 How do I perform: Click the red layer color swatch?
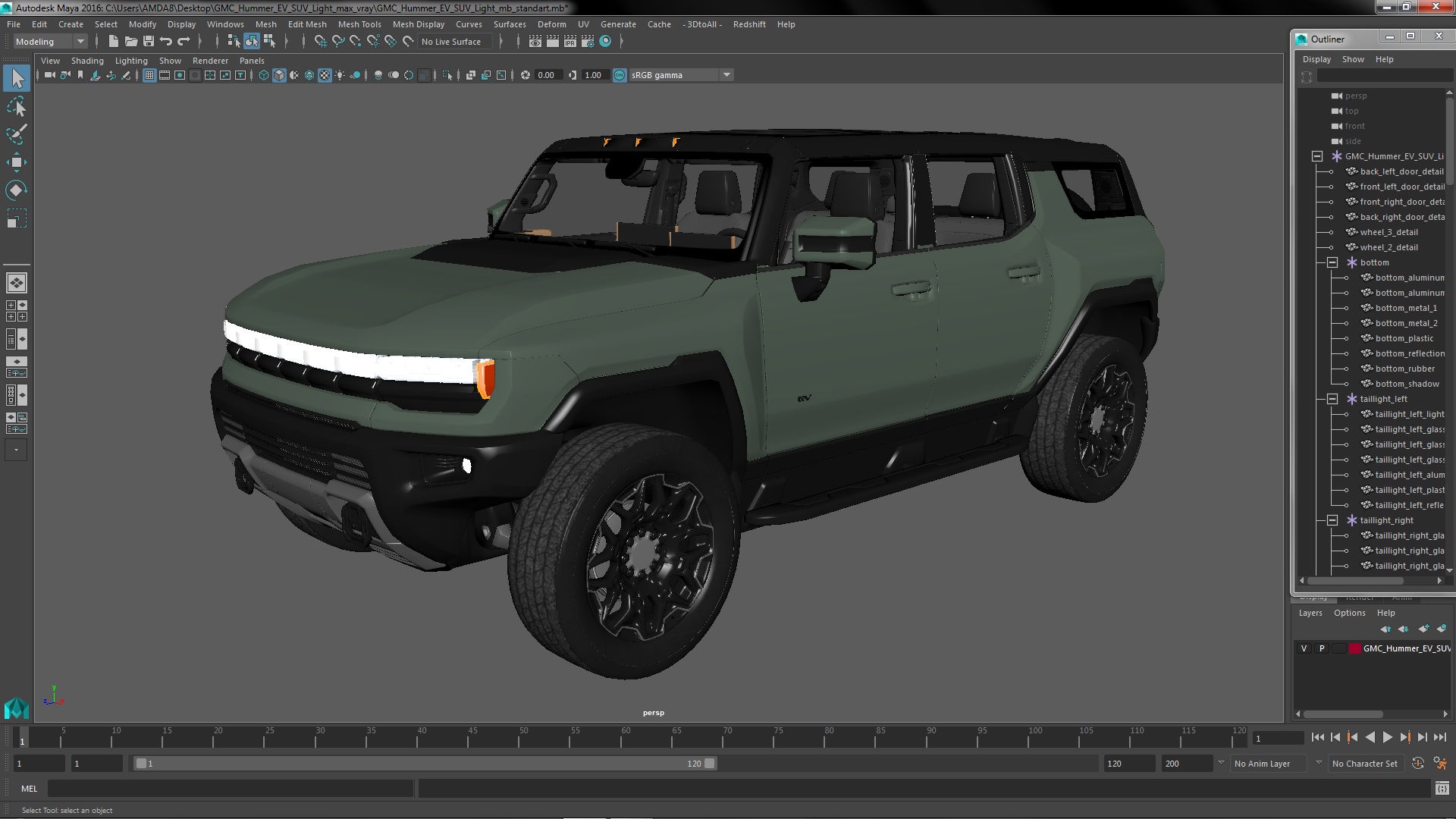[1355, 648]
